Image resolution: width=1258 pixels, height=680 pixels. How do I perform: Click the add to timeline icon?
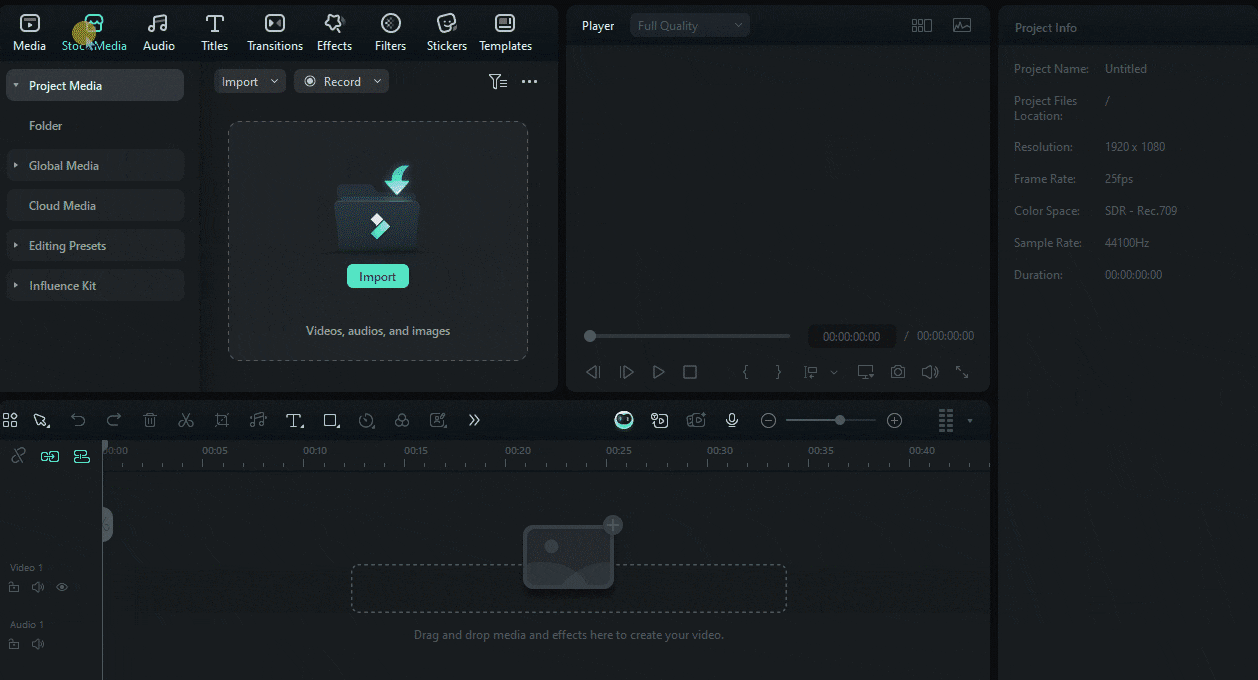[x=811, y=372]
